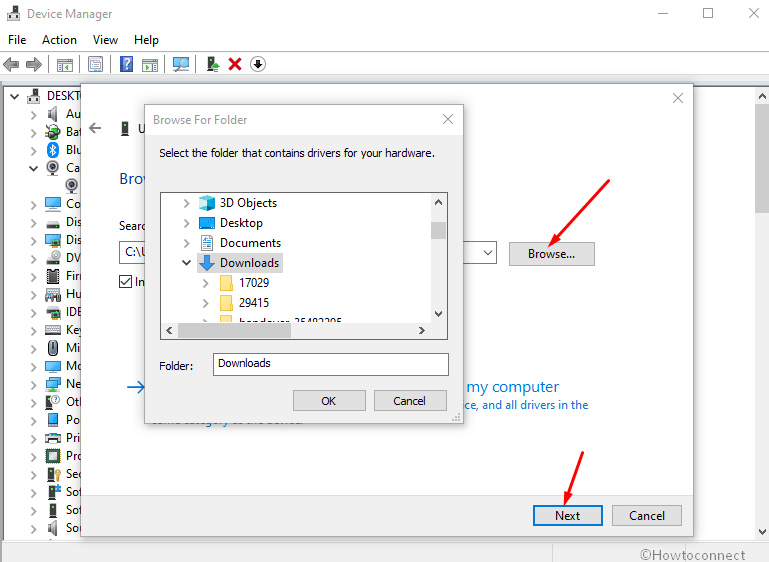Select the Documents folder icon
The image size is (769, 562).
[207, 243]
